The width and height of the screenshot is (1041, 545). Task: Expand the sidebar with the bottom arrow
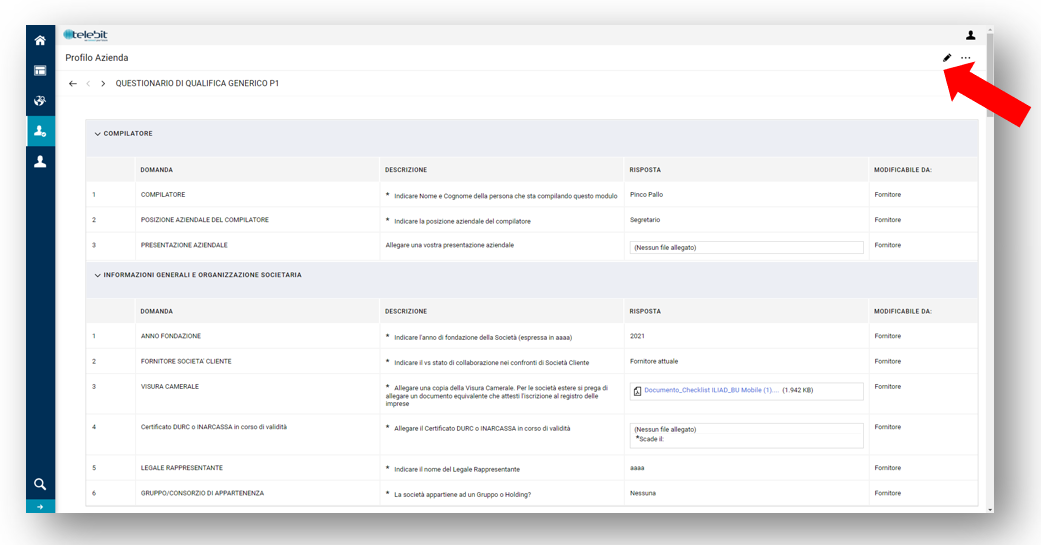[40, 507]
